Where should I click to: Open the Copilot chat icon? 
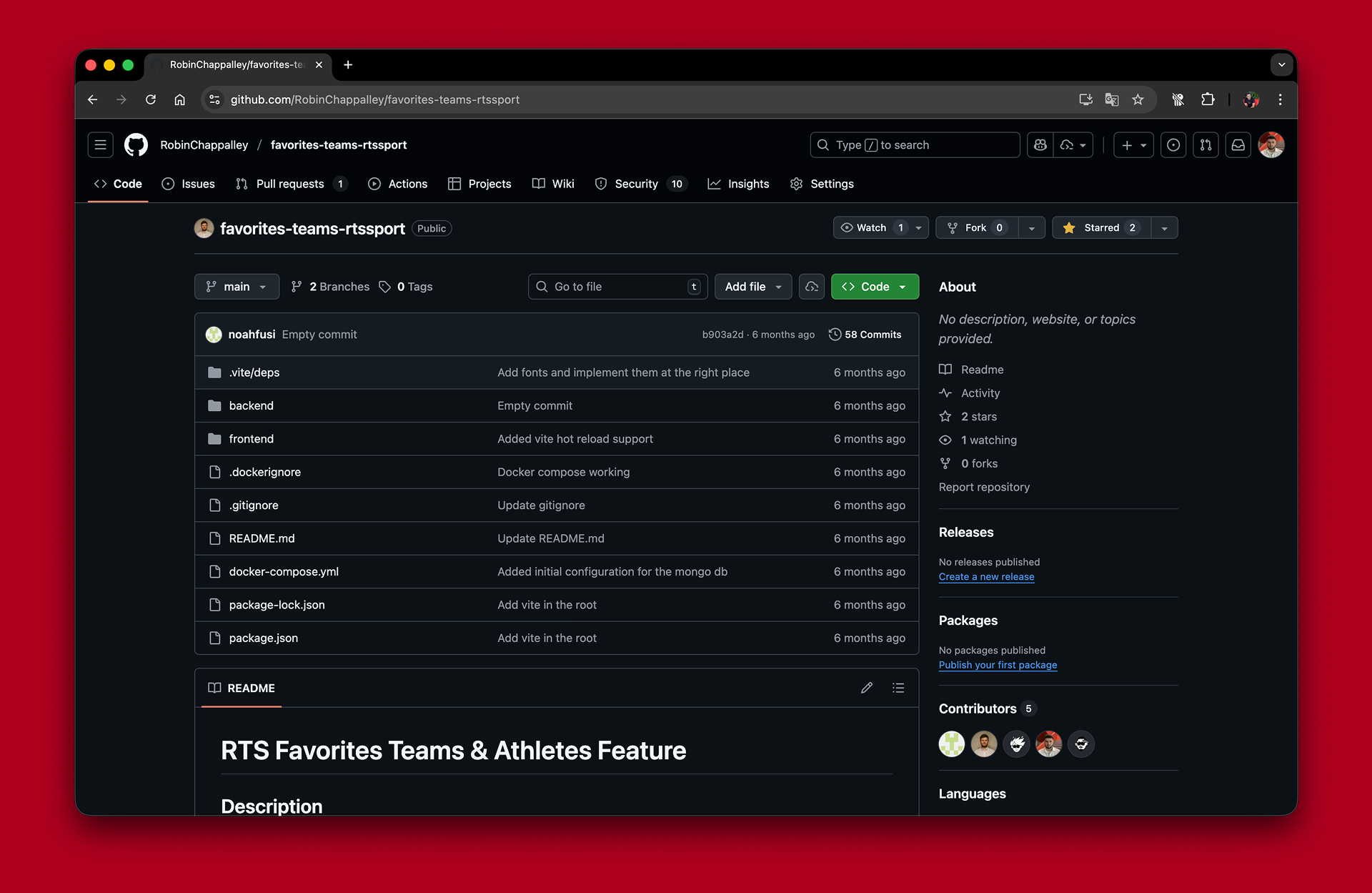tap(1040, 145)
